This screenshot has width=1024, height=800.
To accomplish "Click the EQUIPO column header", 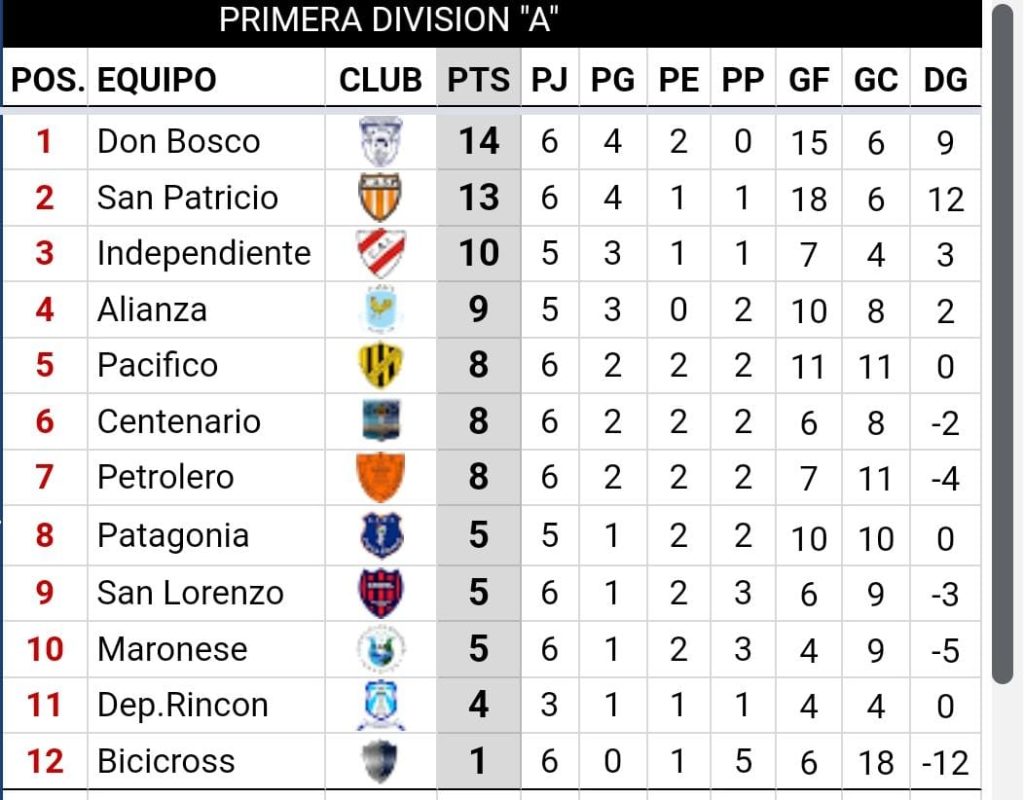I will [157, 80].
